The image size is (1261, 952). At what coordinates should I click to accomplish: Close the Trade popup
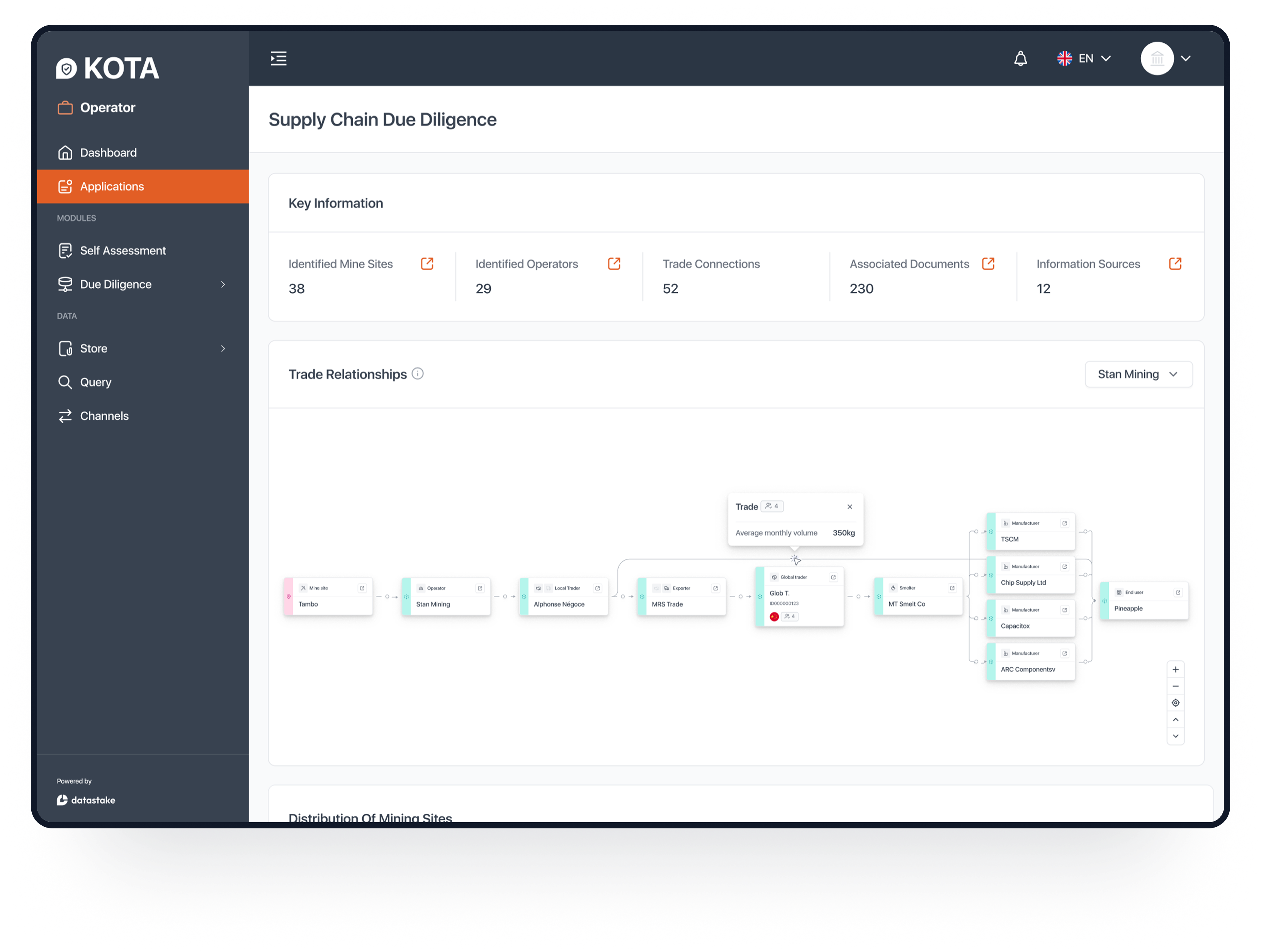(850, 507)
